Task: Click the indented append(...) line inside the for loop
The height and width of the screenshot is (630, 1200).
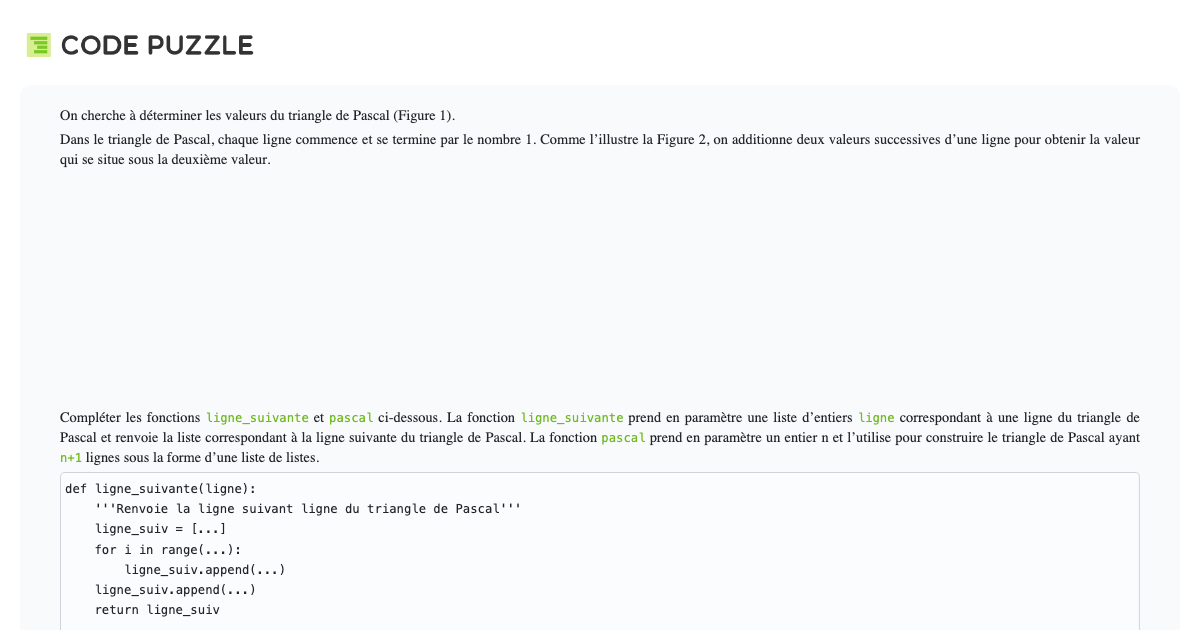Action: 205,569
